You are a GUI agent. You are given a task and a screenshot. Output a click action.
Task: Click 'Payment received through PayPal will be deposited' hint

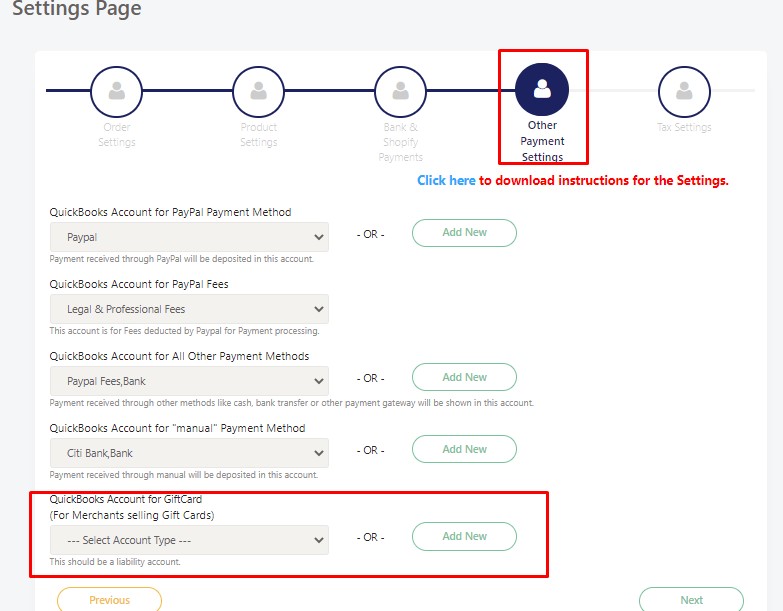(x=181, y=259)
